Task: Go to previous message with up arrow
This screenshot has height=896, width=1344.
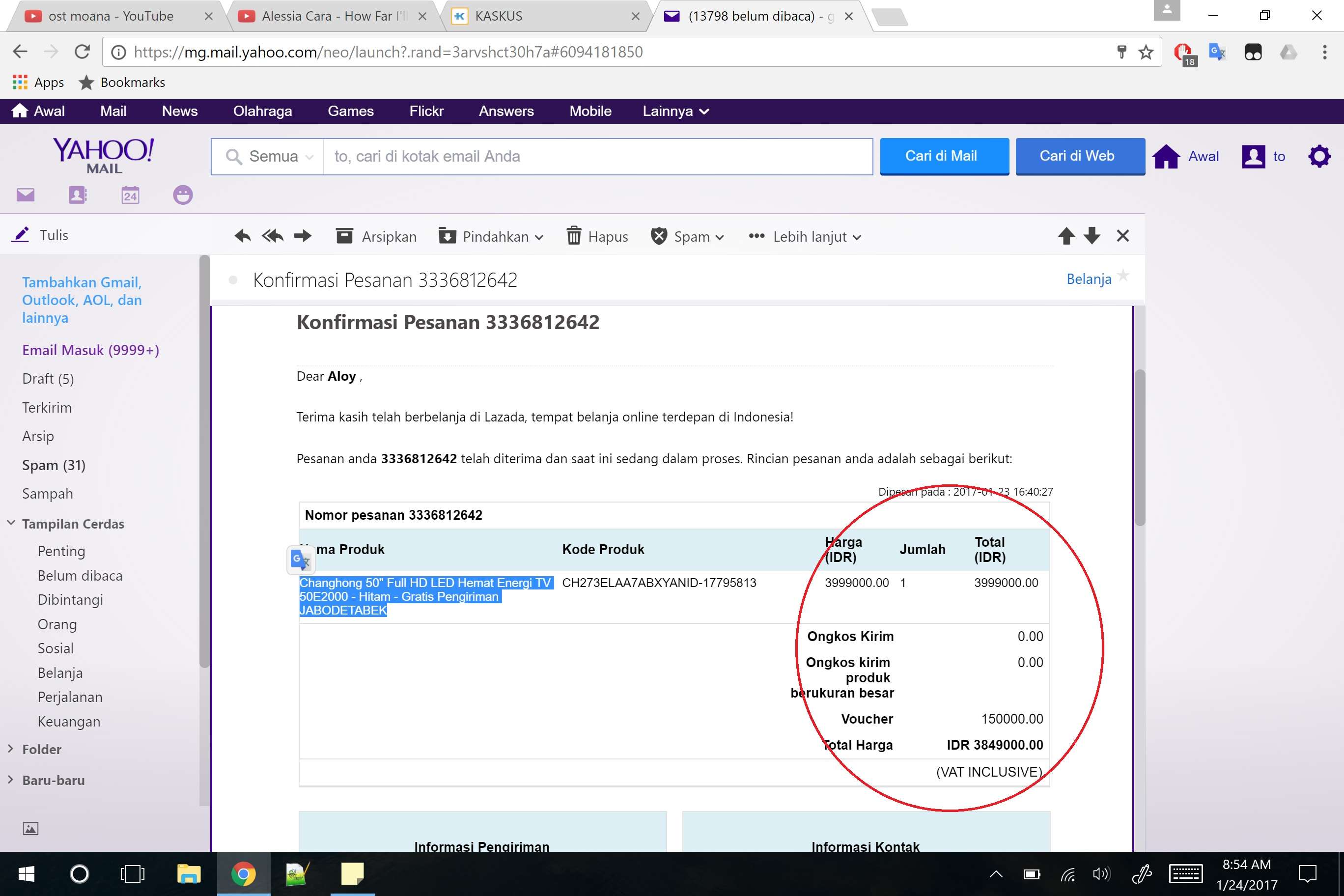Action: coord(1066,236)
